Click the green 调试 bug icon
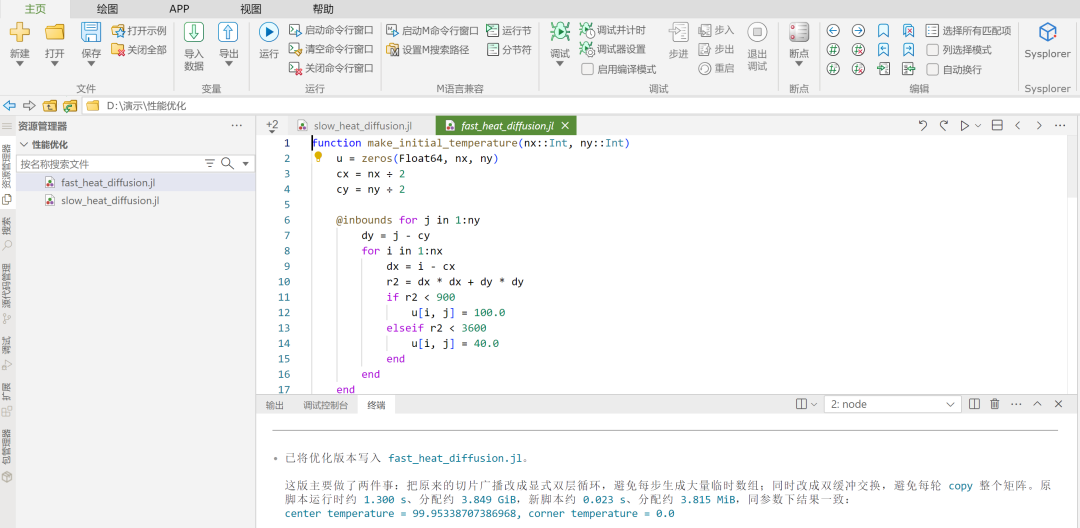This screenshot has height=528, width=1080. coord(559,32)
